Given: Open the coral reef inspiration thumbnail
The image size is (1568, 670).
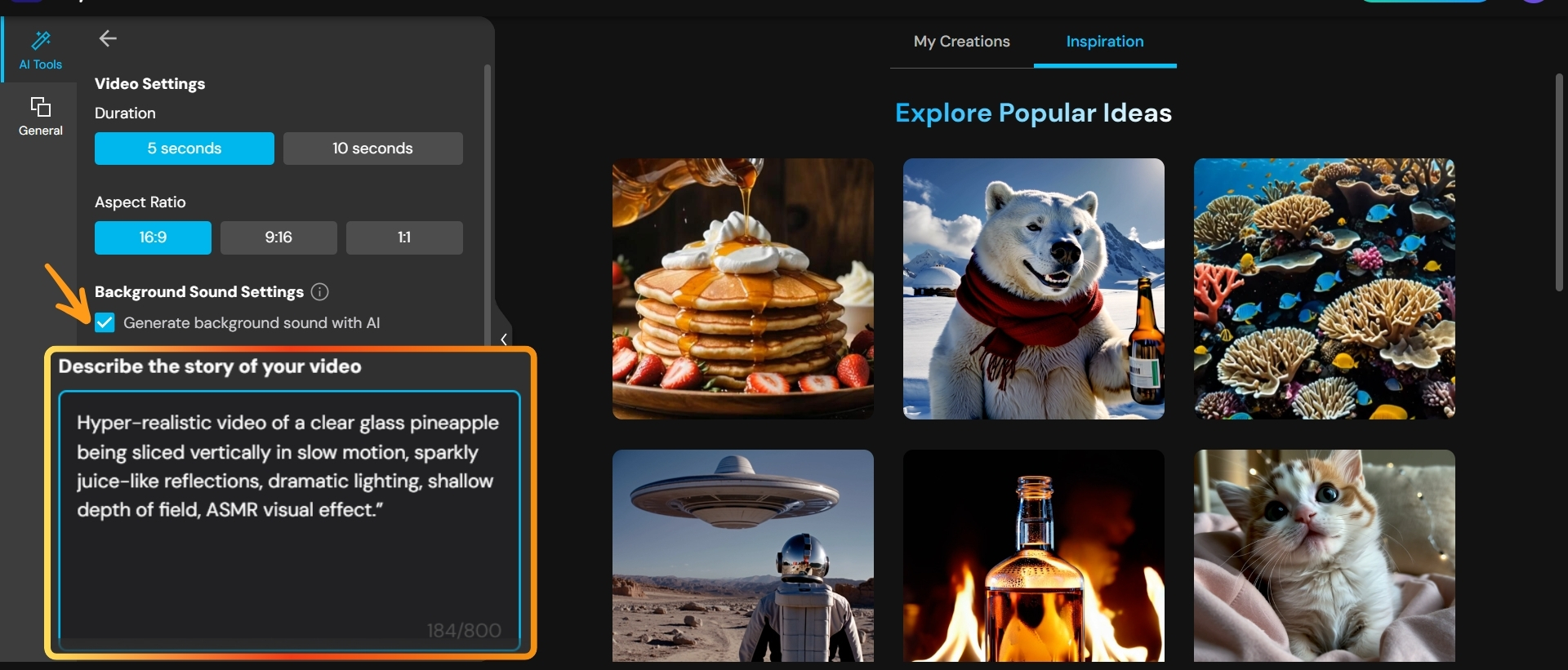Looking at the screenshot, I should 1325,289.
